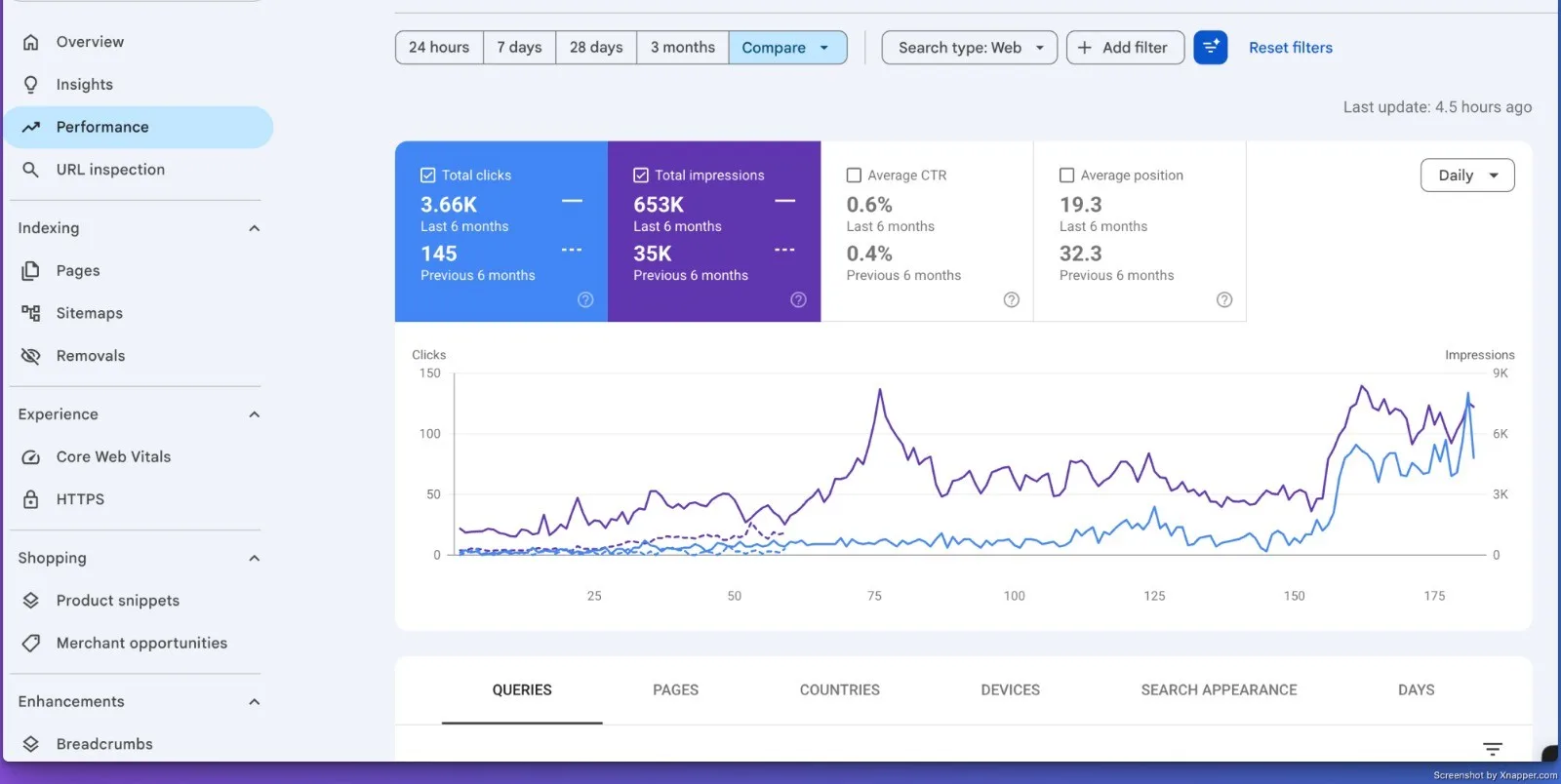This screenshot has height=784, width=1561.
Task: Open the Search type: Web dropdown
Action: pos(969,47)
